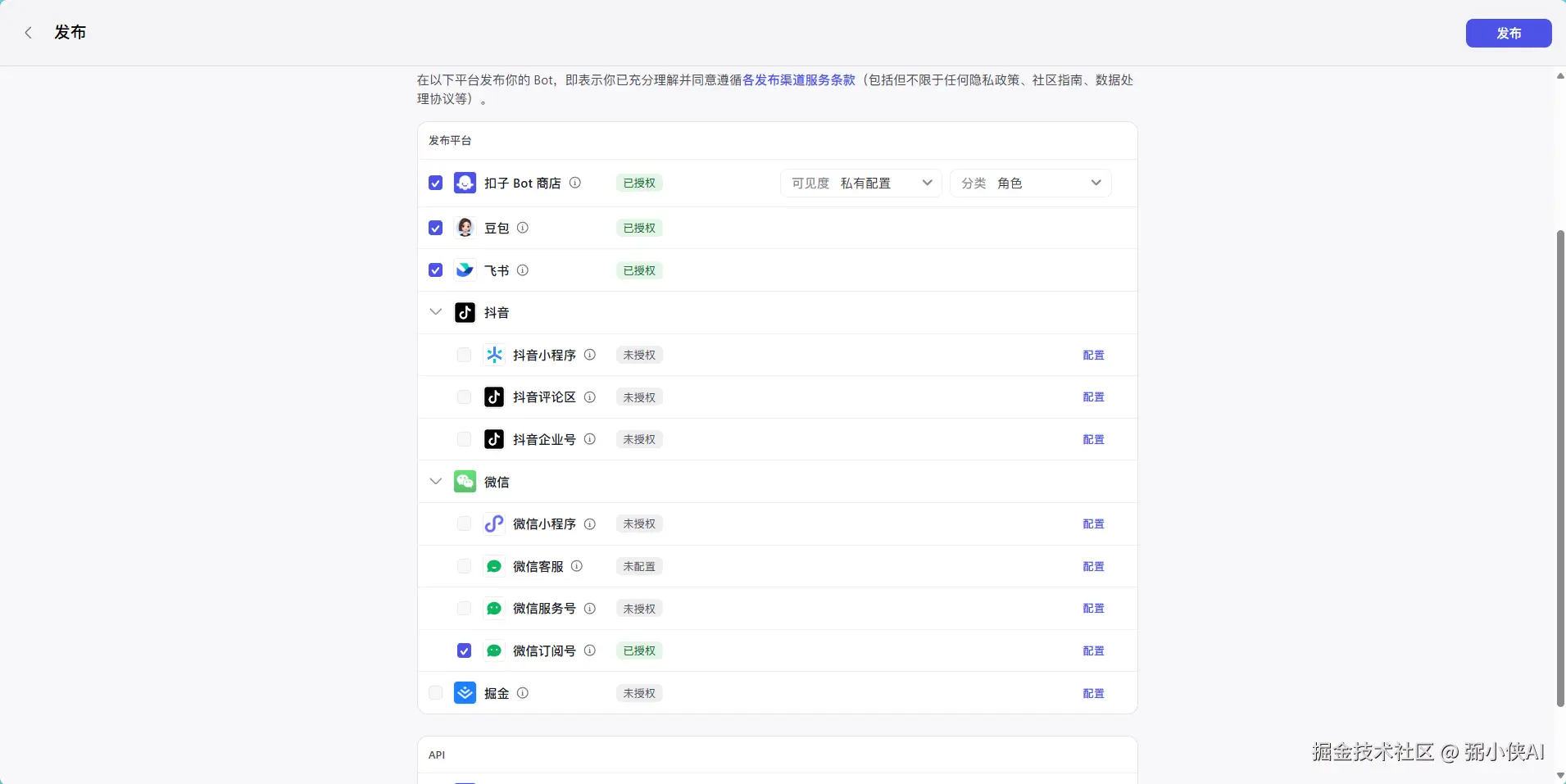Click the vertical scrollbar thumb

tap(1560, 468)
